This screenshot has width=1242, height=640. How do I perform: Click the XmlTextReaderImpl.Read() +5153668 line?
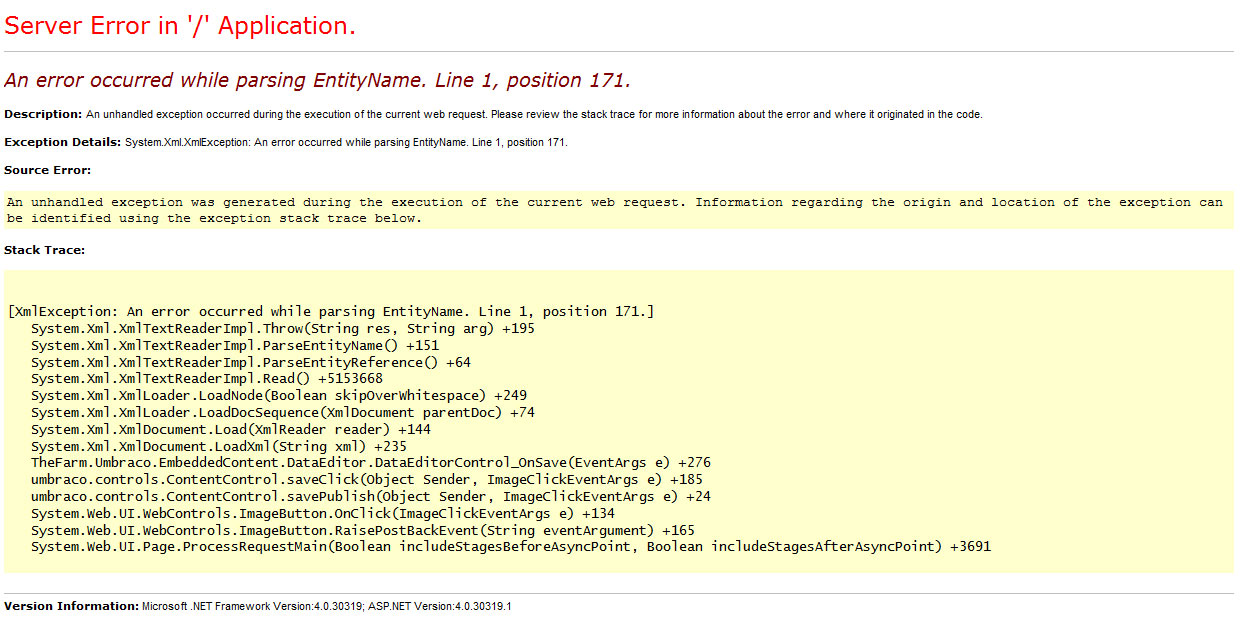pos(206,379)
